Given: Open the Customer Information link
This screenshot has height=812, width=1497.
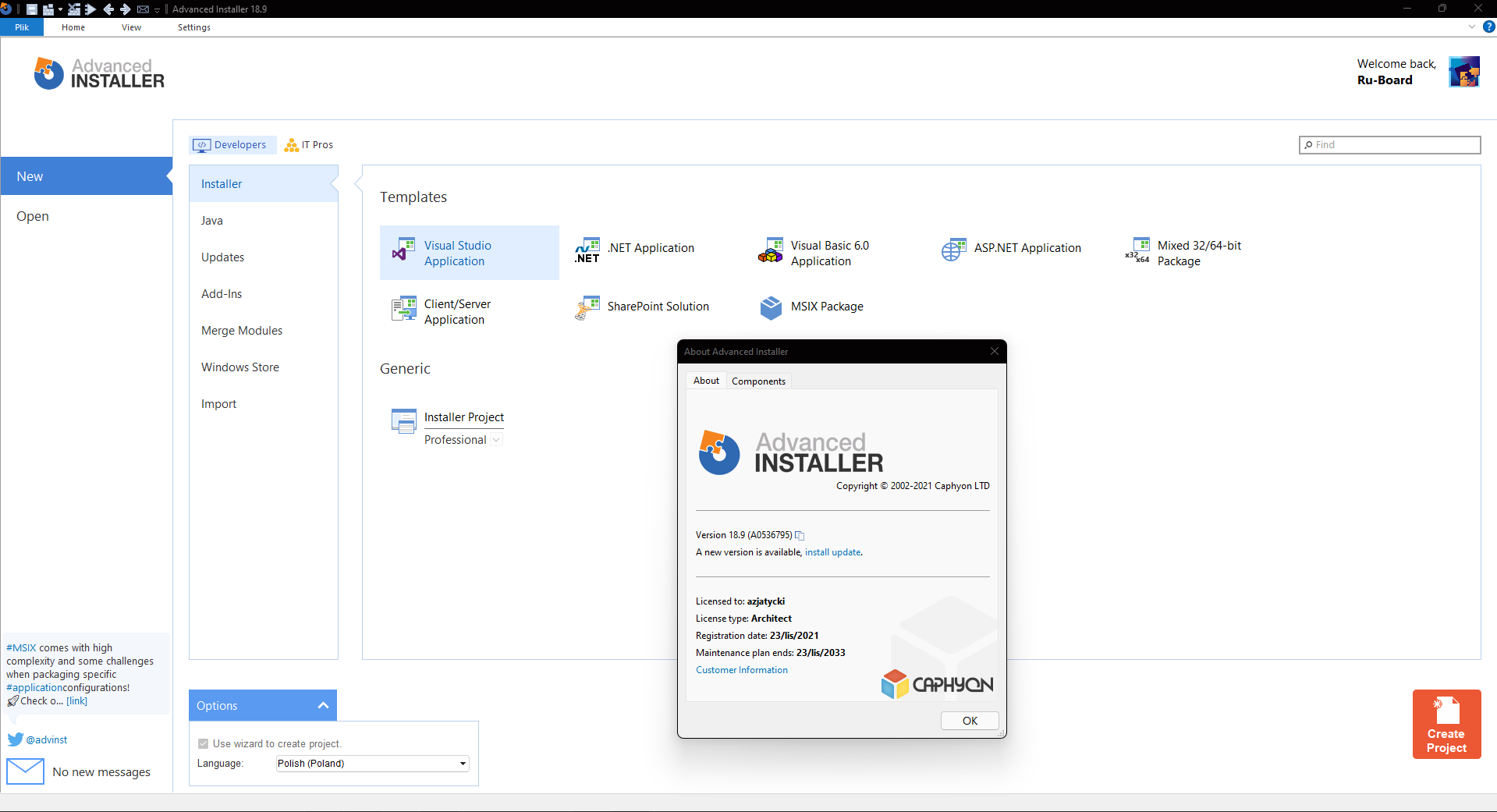Looking at the screenshot, I should (x=742, y=670).
